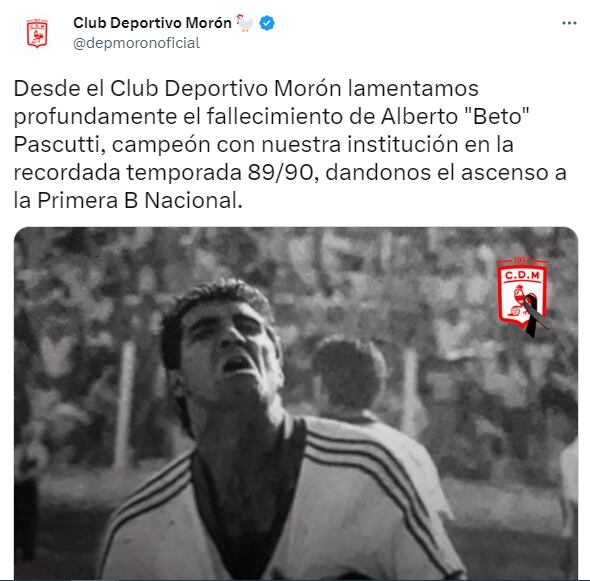Click the 'Primera B Nacional' text
Viewport: 590px width, 581px height.
point(138,201)
